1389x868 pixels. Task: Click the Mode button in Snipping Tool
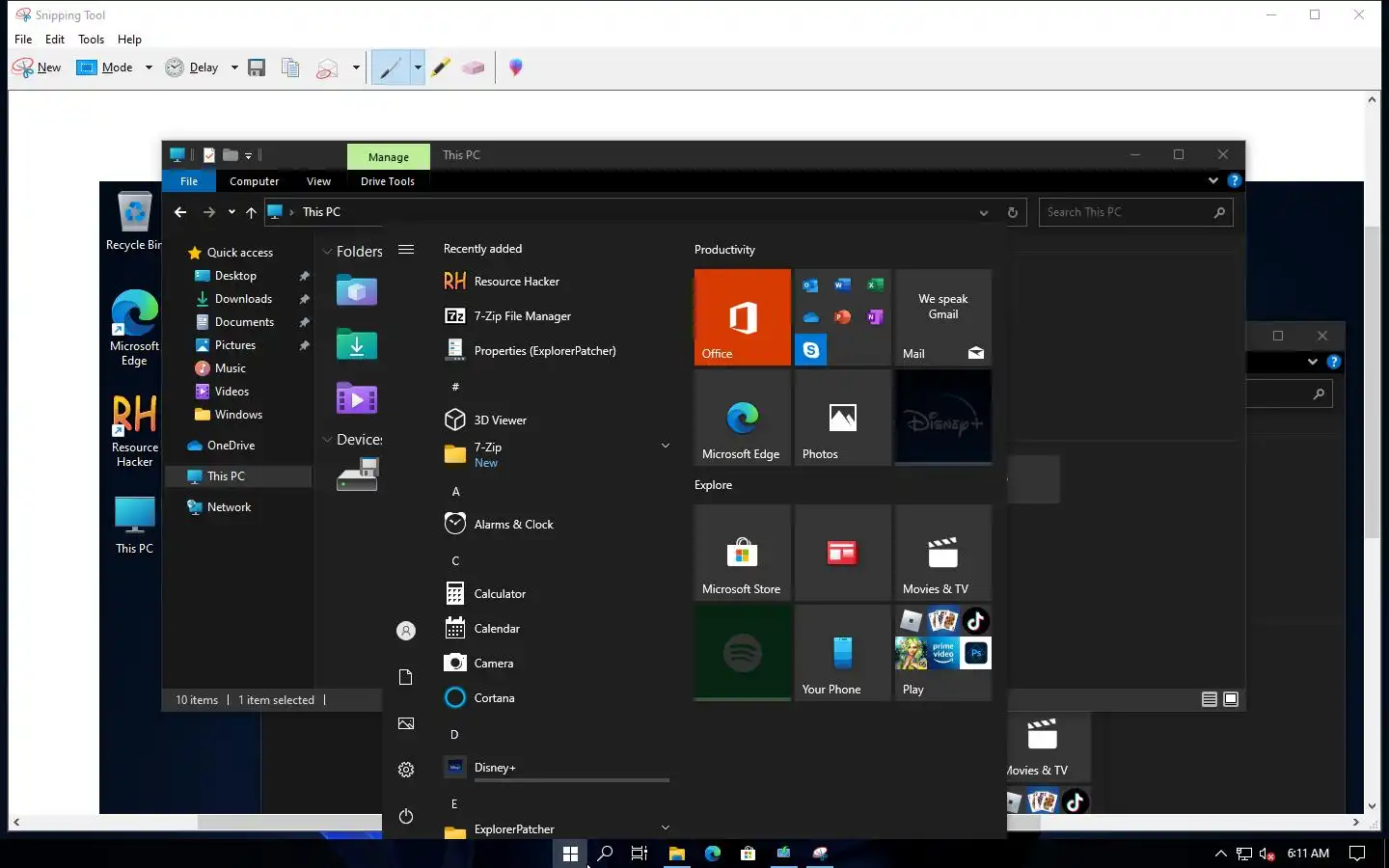click(105, 68)
